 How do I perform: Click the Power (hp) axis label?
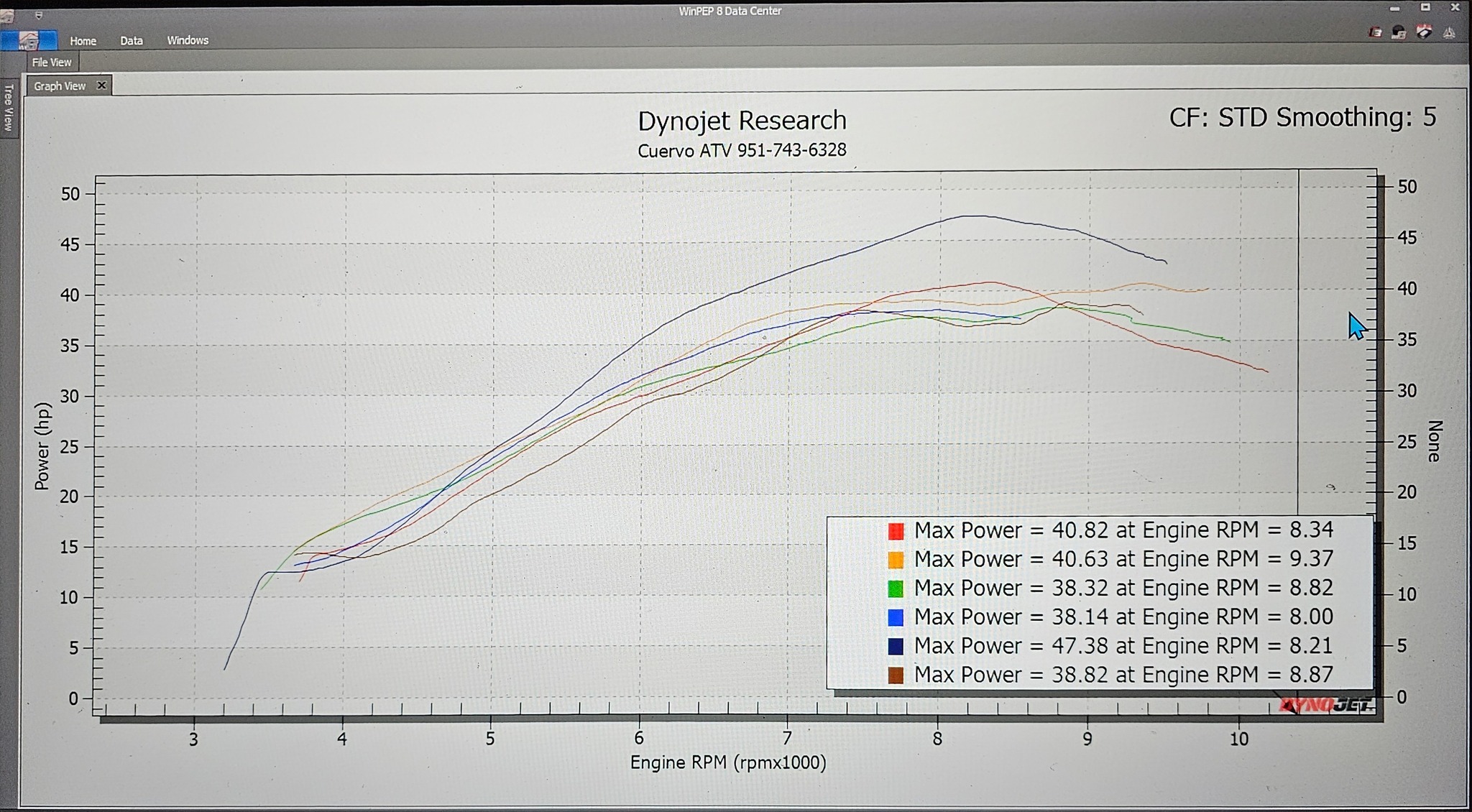point(42,446)
